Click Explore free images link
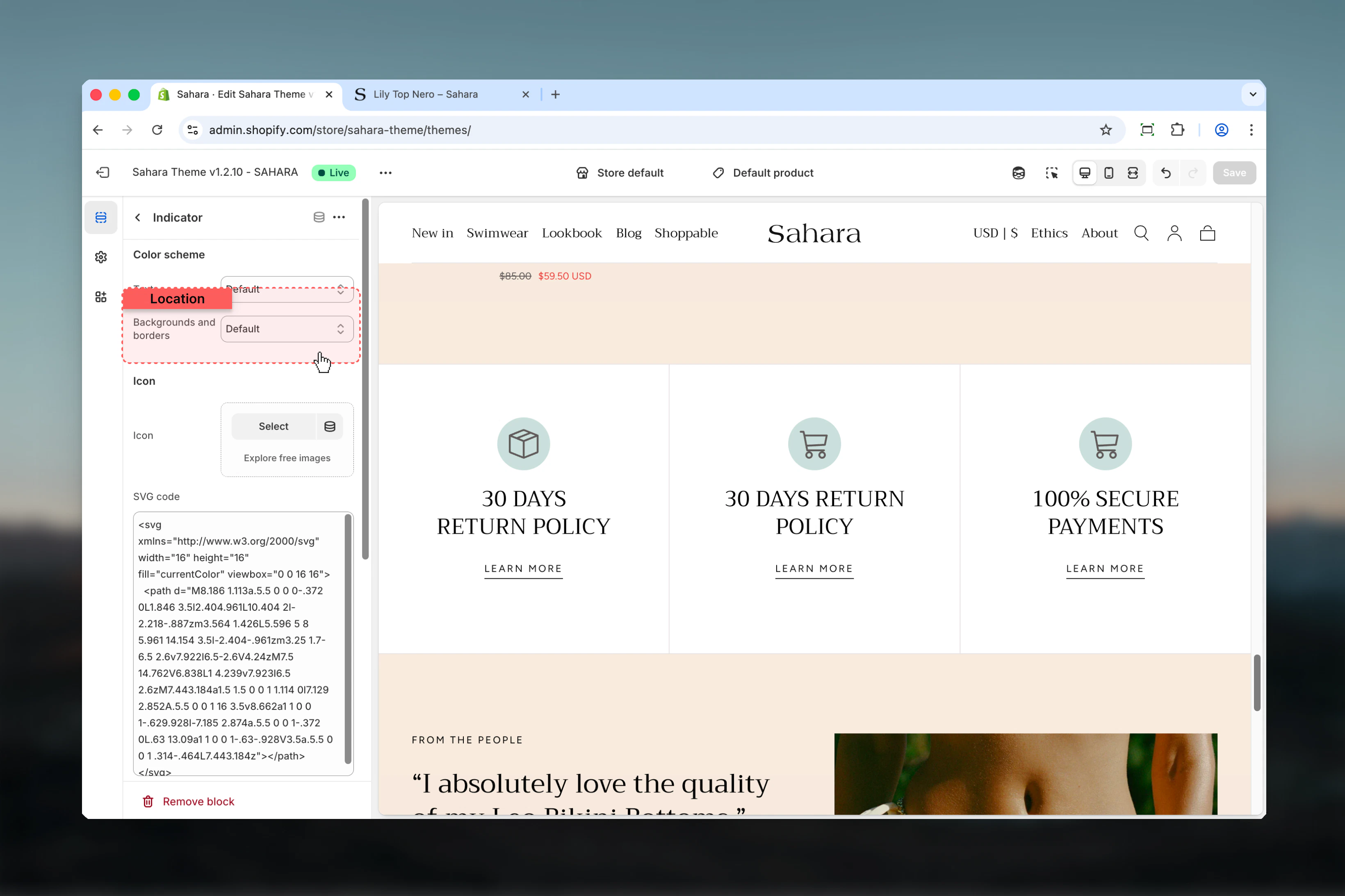The width and height of the screenshot is (1345, 896). [287, 458]
